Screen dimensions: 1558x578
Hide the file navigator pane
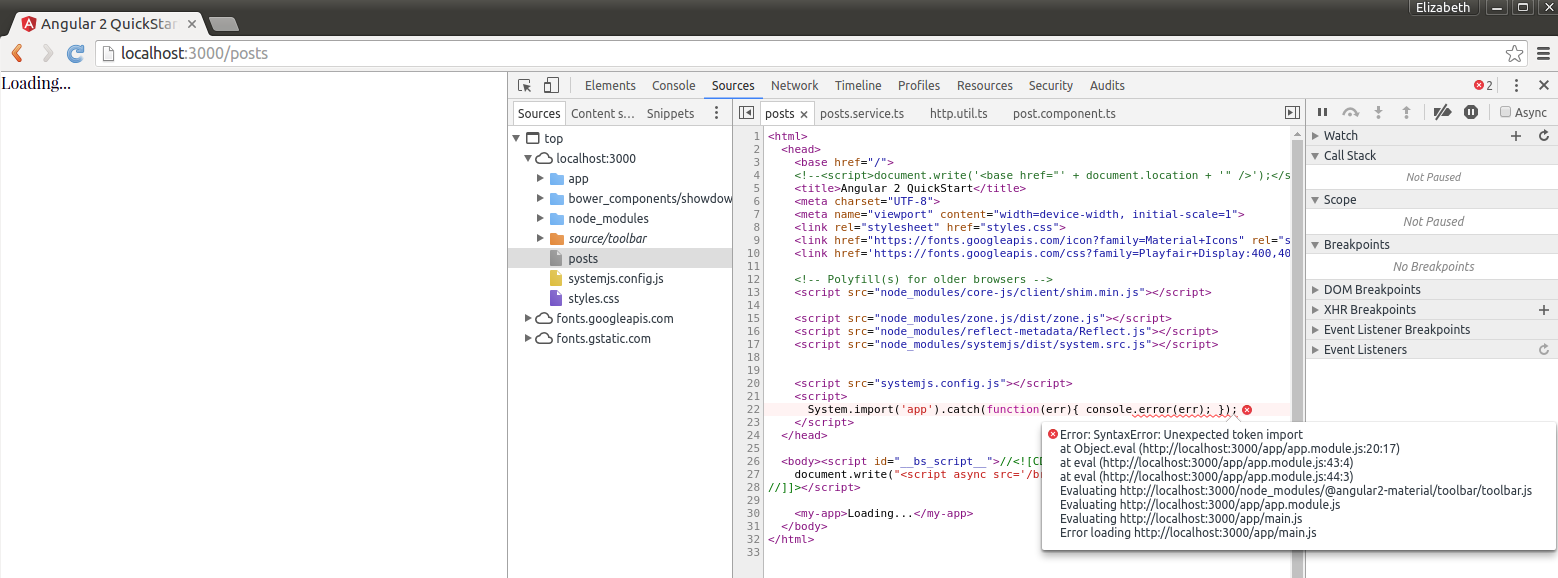746,113
